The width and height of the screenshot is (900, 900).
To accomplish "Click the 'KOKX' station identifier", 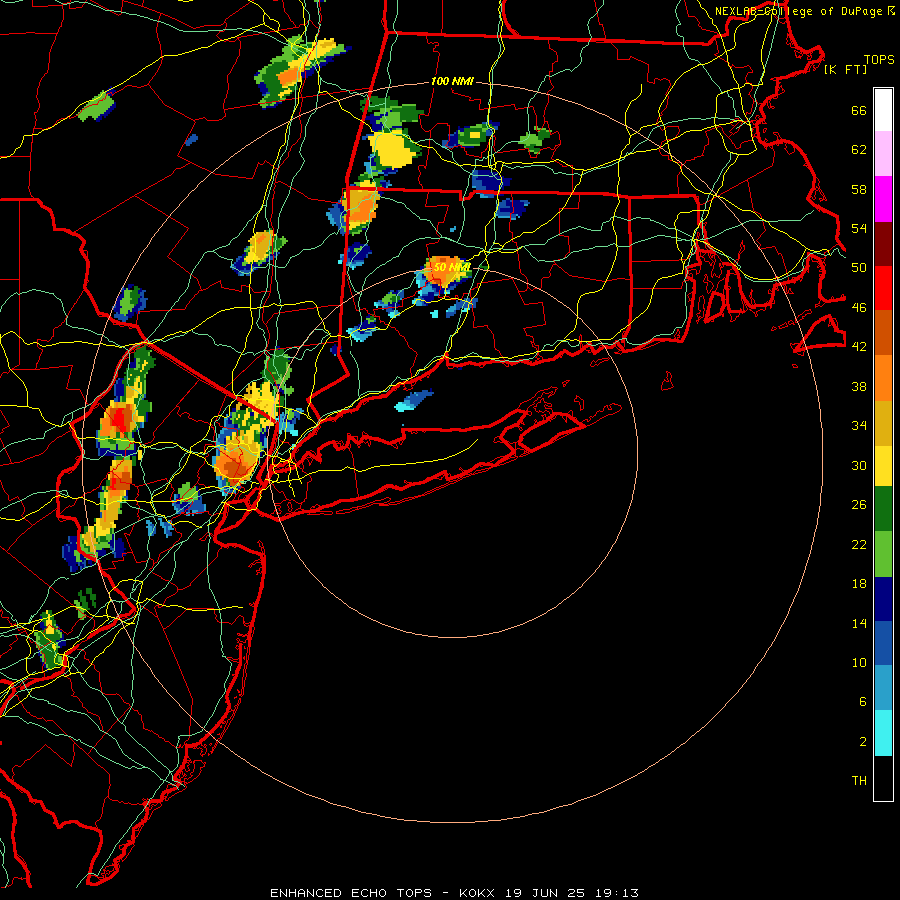I will coord(476,893).
